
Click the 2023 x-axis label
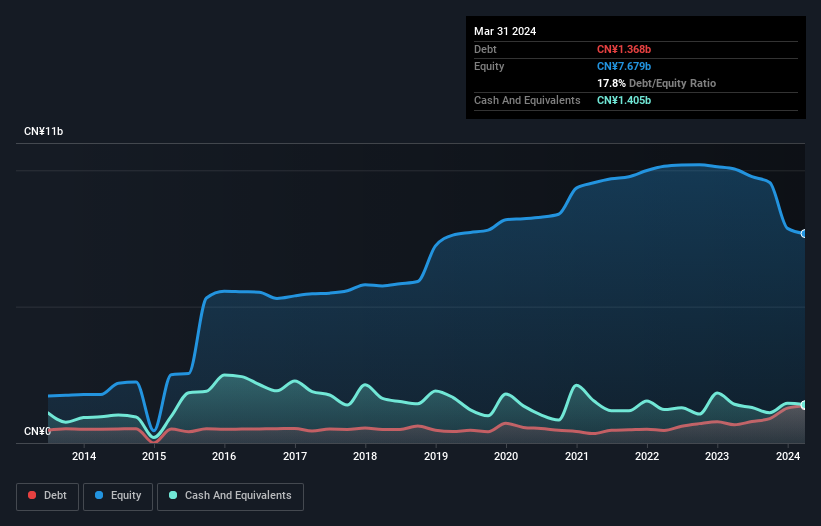click(x=717, y=456)
